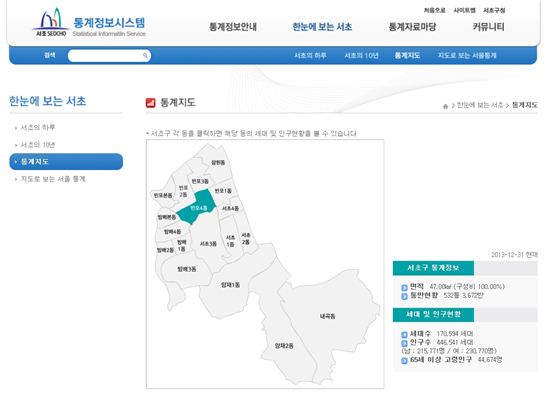The width and height of the screenshot is (550, 411).
Task: Select 지도로 보는 서울통계 in submenu bar
Action: [467, 55]
